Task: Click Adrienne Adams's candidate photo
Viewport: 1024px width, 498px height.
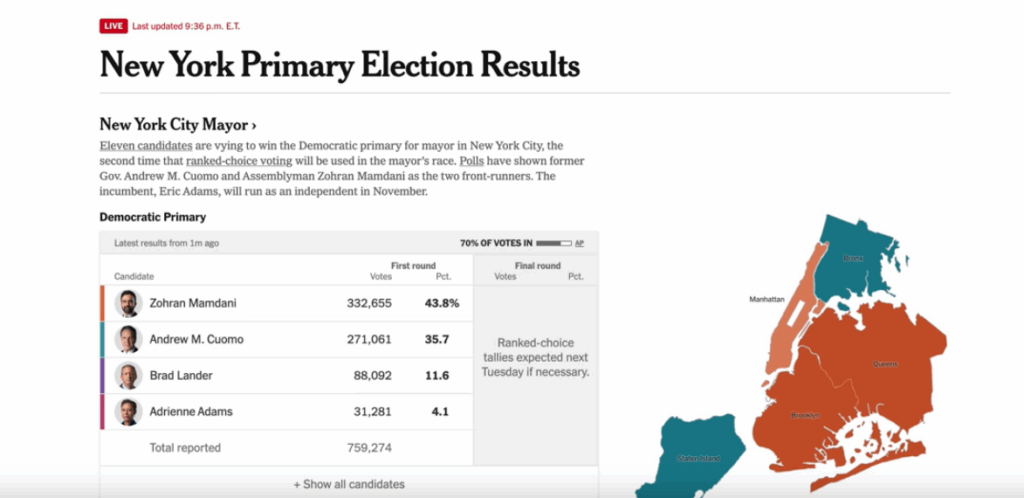Action: pos(128,411)
